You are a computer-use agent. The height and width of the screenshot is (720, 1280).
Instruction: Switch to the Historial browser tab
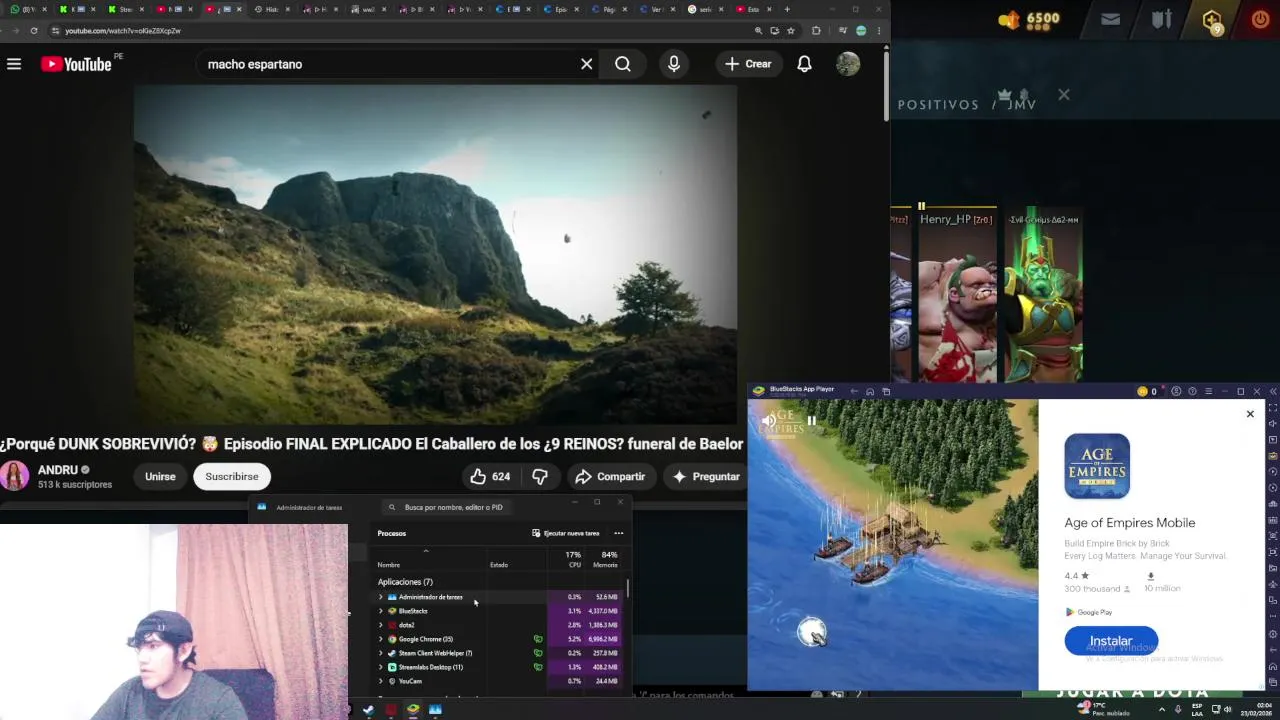pyautogui.click(x=272, y=9)
